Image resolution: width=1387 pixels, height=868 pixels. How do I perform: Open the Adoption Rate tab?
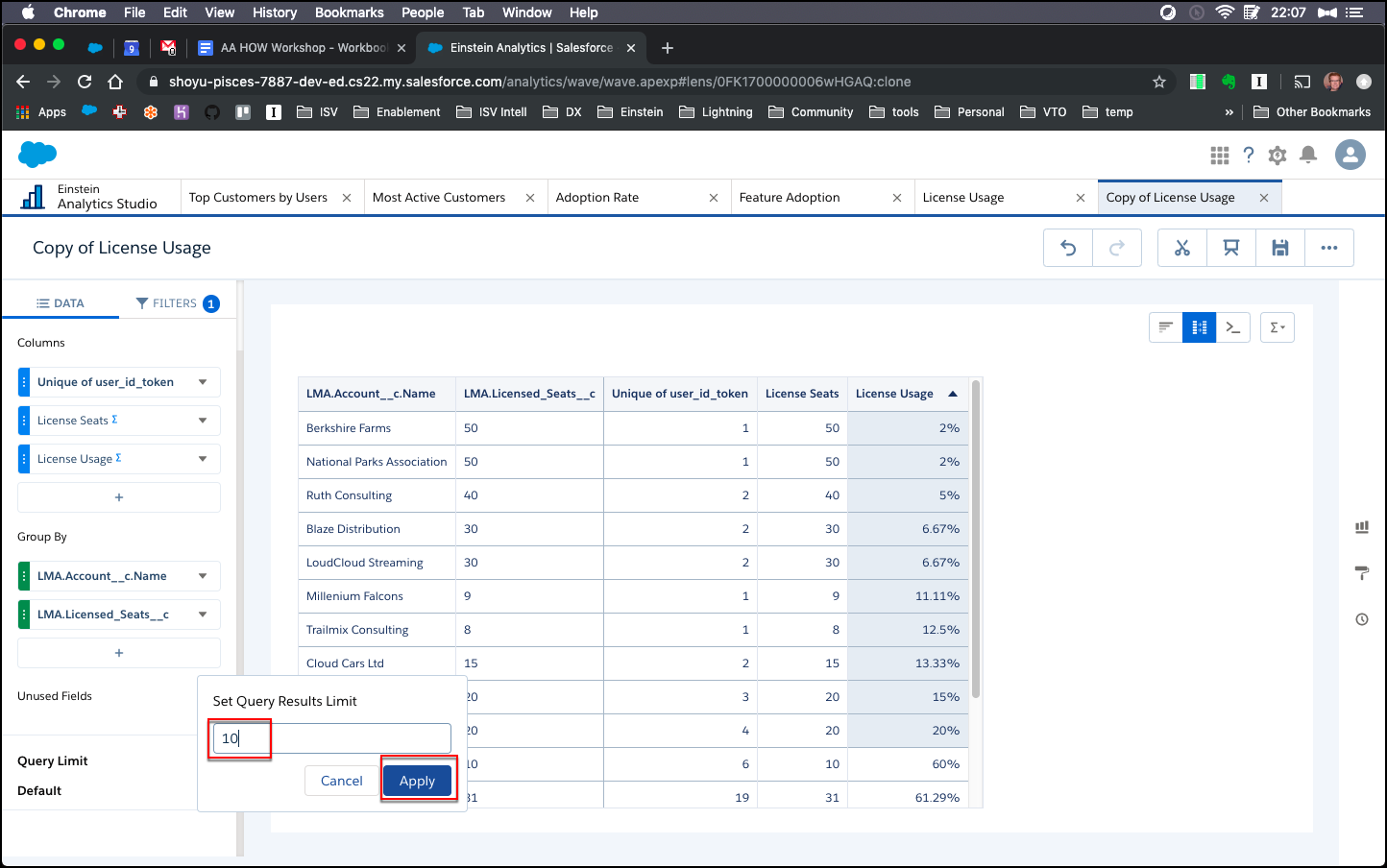pyautogui.click(x=597, y=198)
